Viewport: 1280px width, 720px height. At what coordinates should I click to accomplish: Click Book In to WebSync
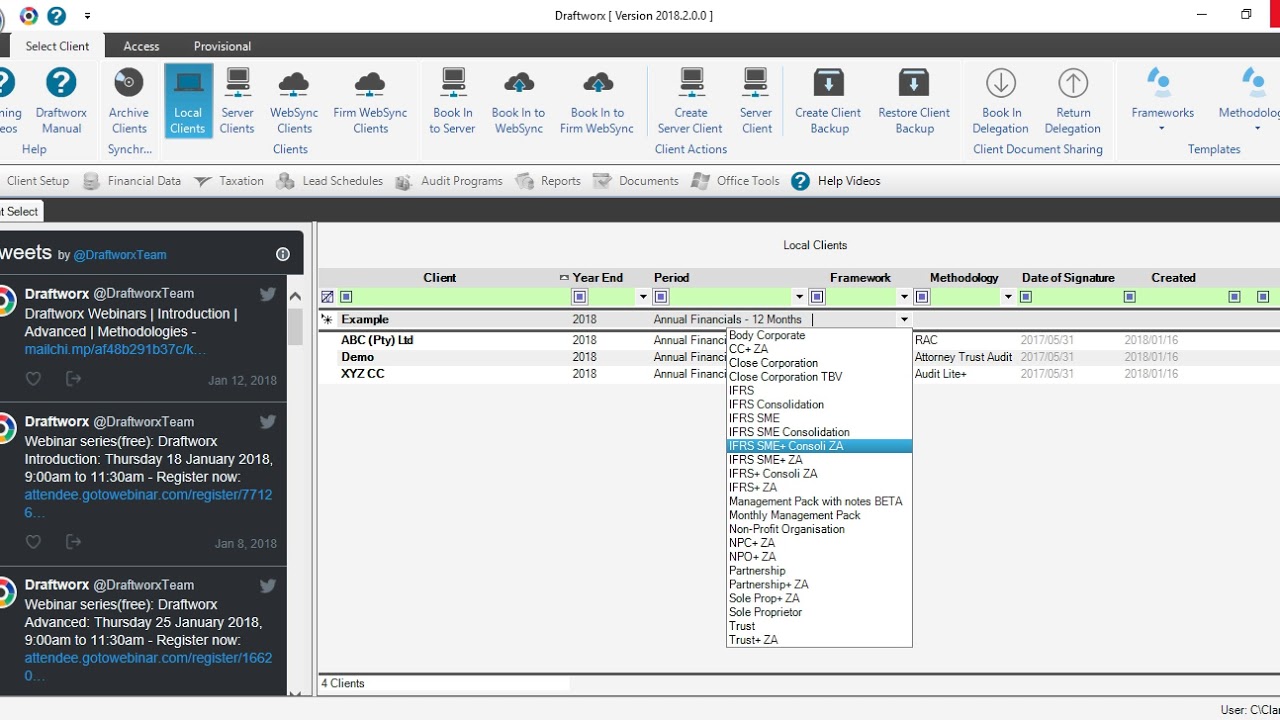(518, 100)
